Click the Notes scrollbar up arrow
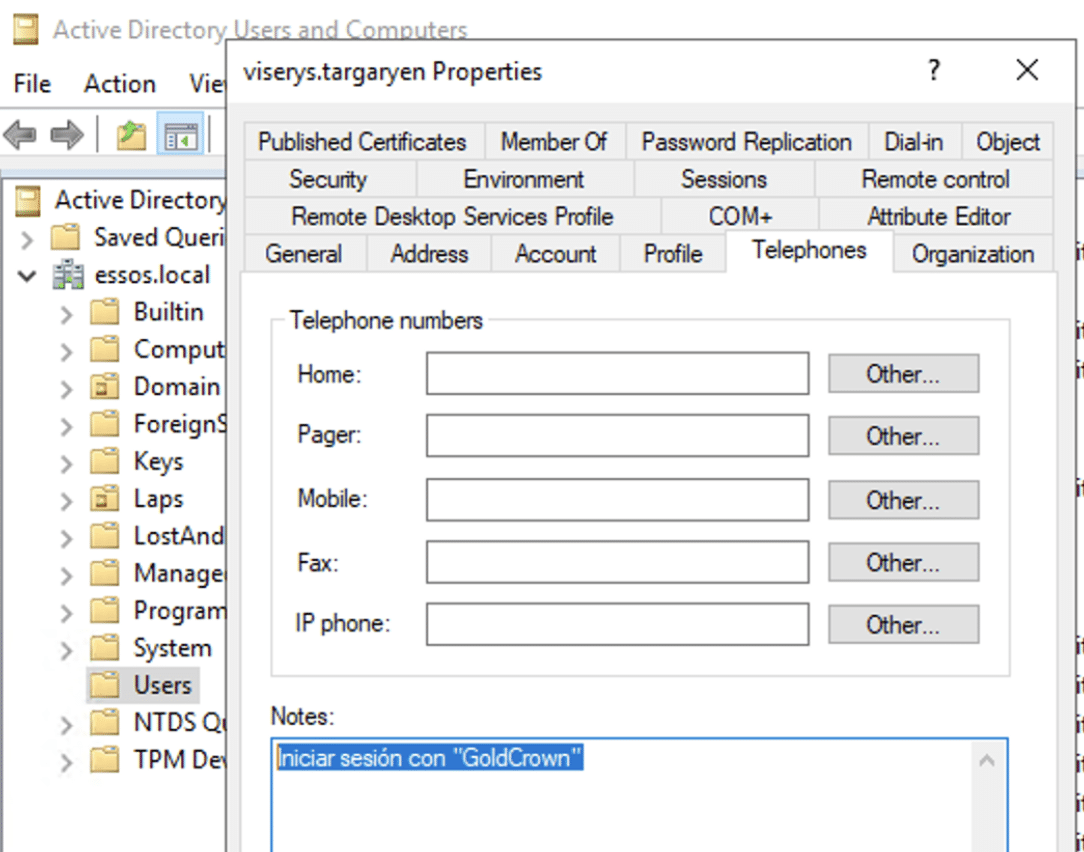 pos(987,762)
